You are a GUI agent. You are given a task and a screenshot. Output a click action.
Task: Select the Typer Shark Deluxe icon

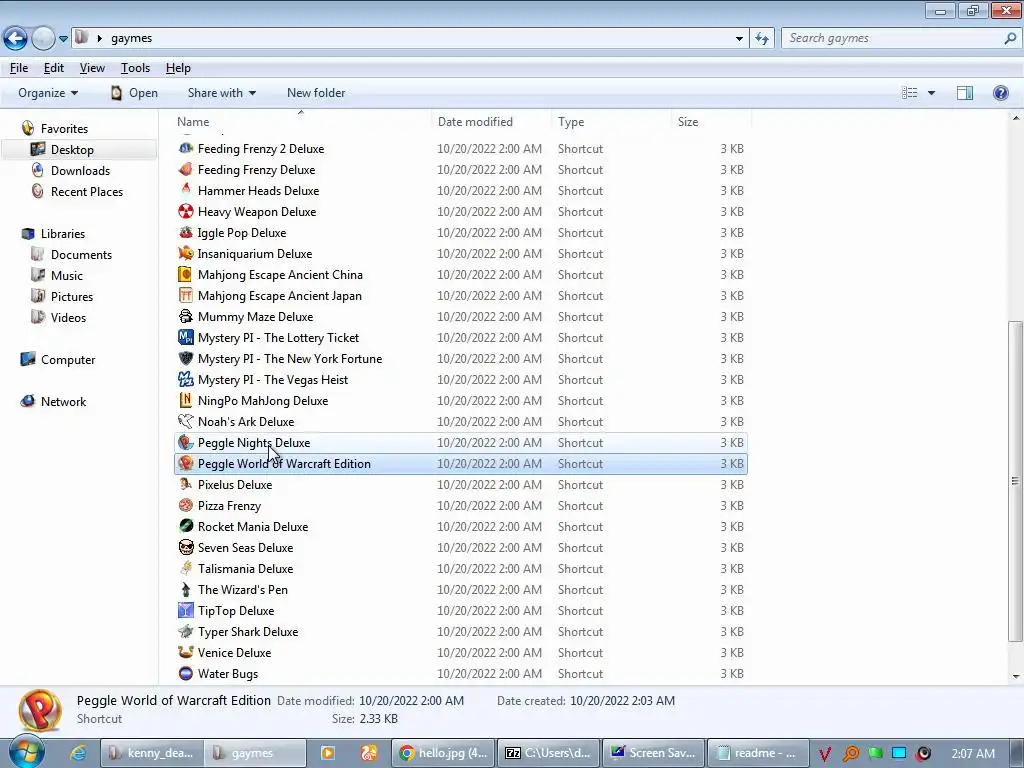click(186, 632)
